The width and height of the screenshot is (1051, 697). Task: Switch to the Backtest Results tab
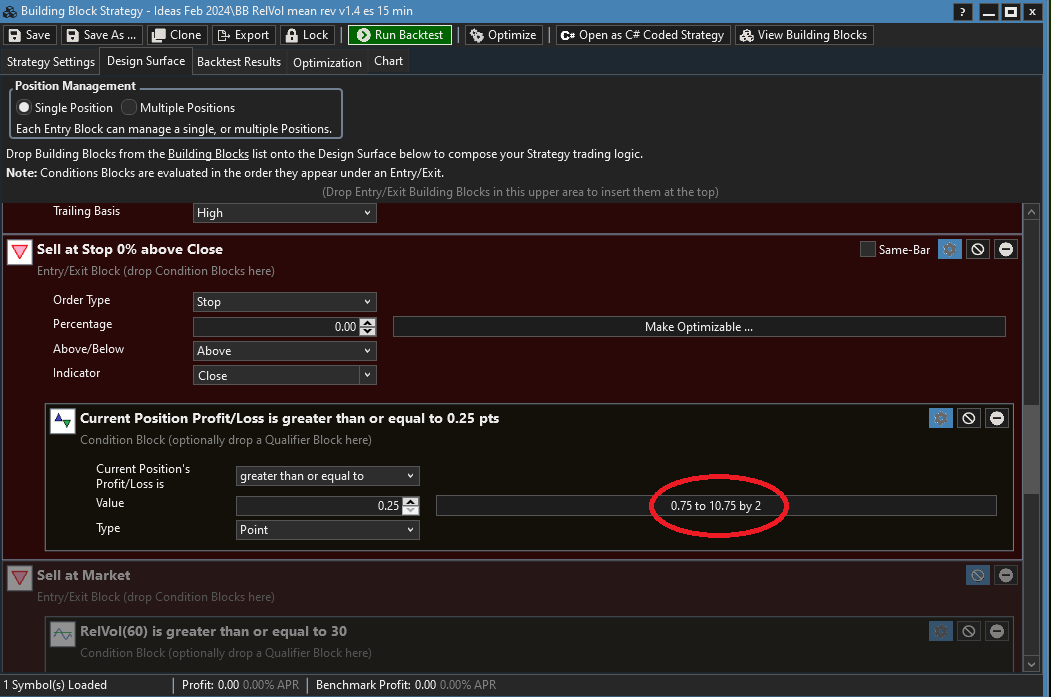[x=238, y=62]
